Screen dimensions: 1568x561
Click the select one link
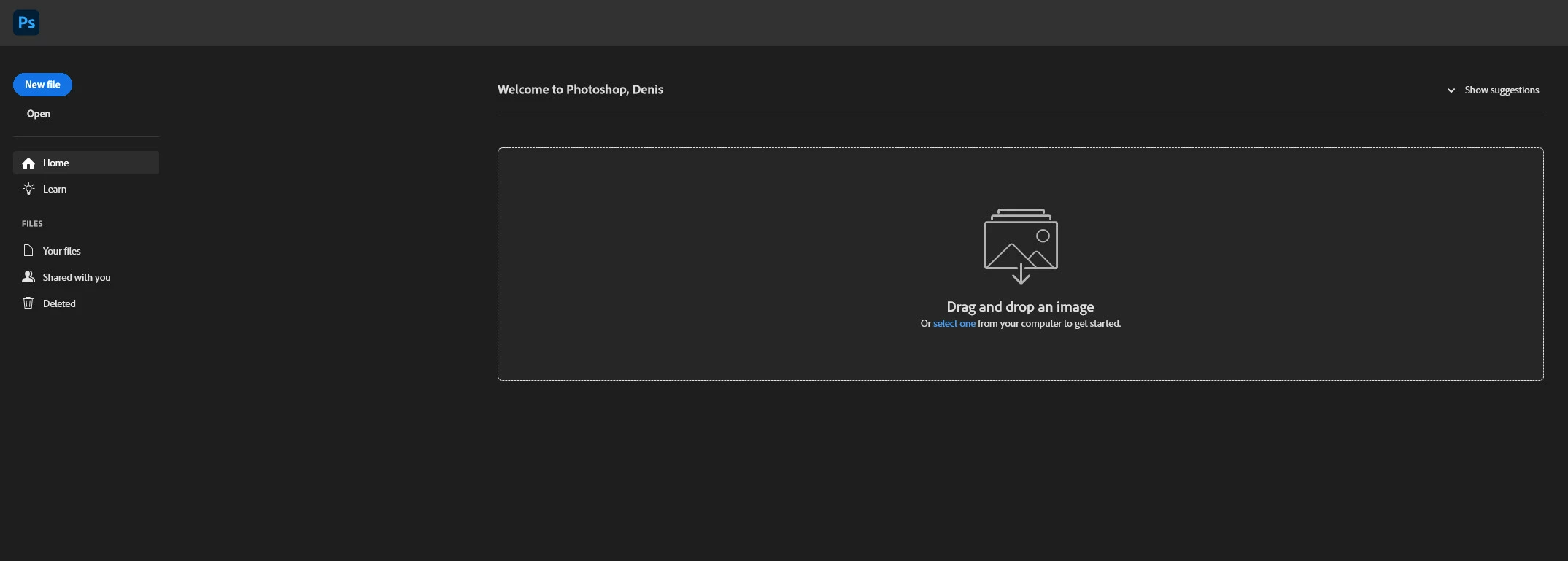pos(954,323)
